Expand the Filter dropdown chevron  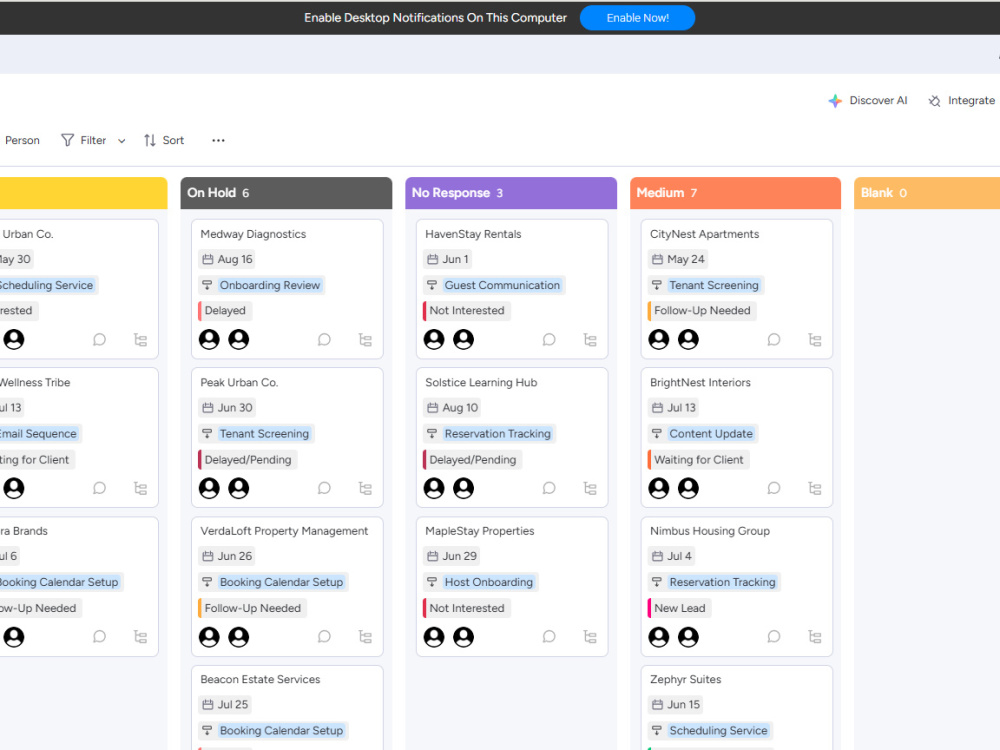coord(121,141)
